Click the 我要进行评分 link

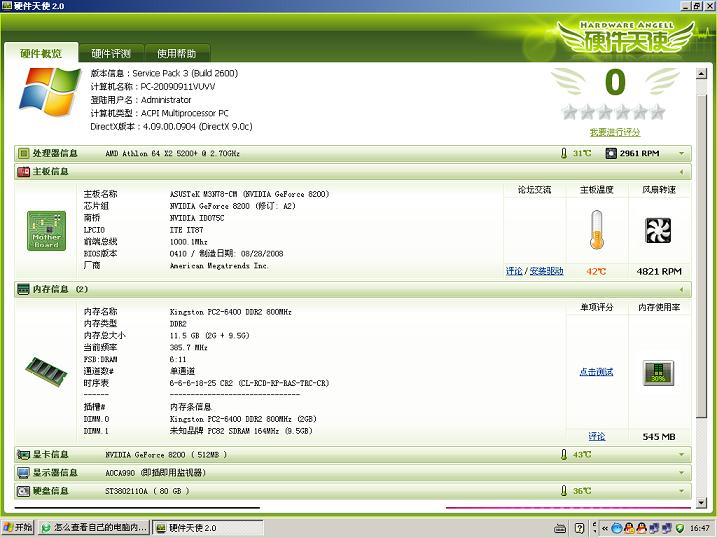point(615,132)
